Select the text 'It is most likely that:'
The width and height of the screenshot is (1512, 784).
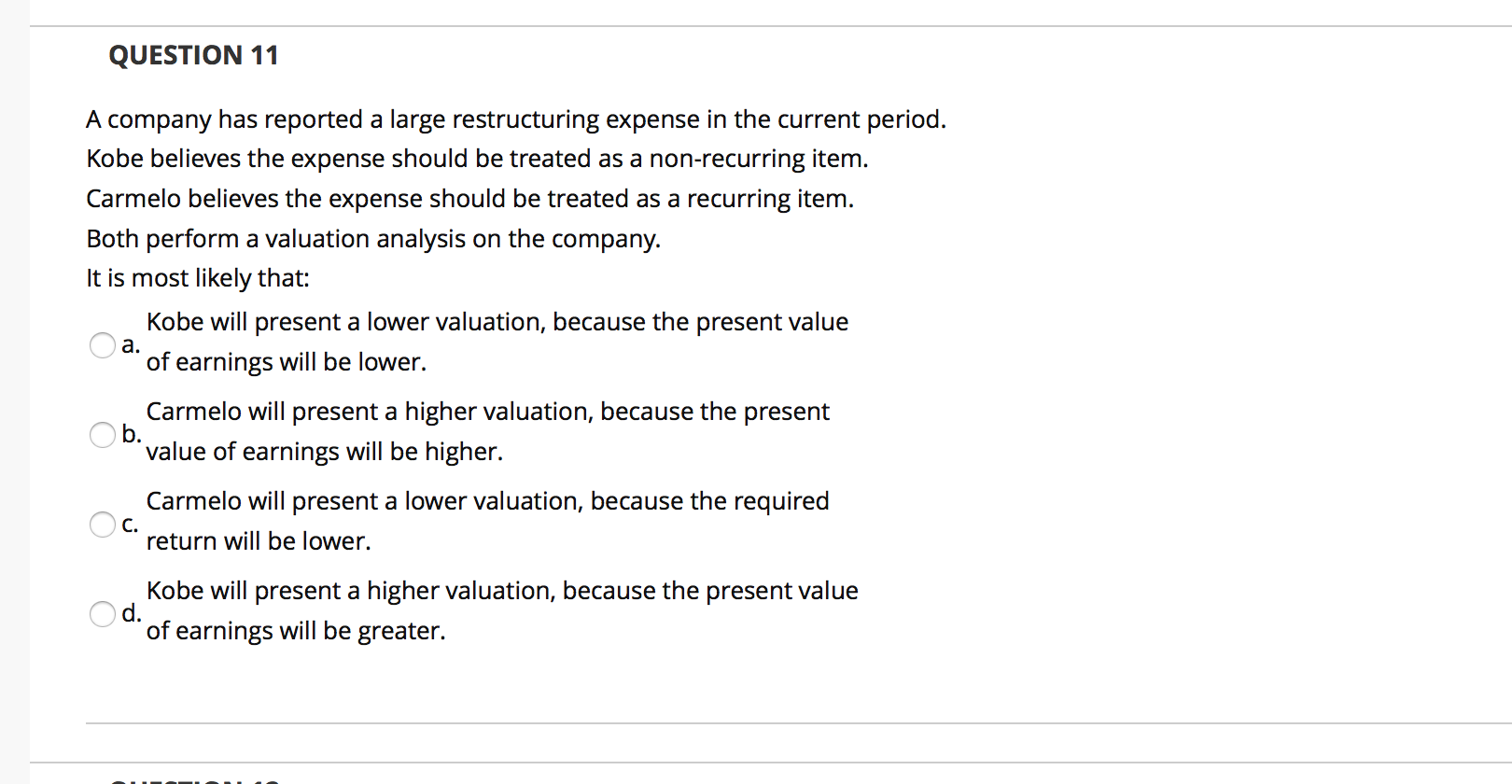[x=197, y=277]
